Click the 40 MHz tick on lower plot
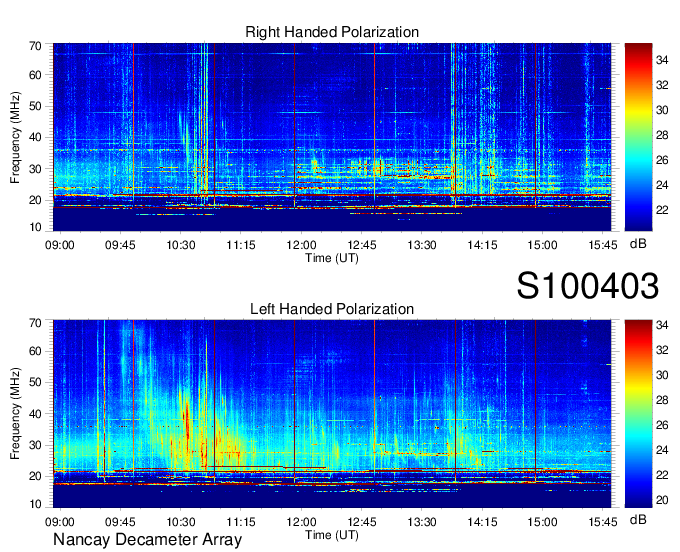The image size is (680, 552). [35, 414]
